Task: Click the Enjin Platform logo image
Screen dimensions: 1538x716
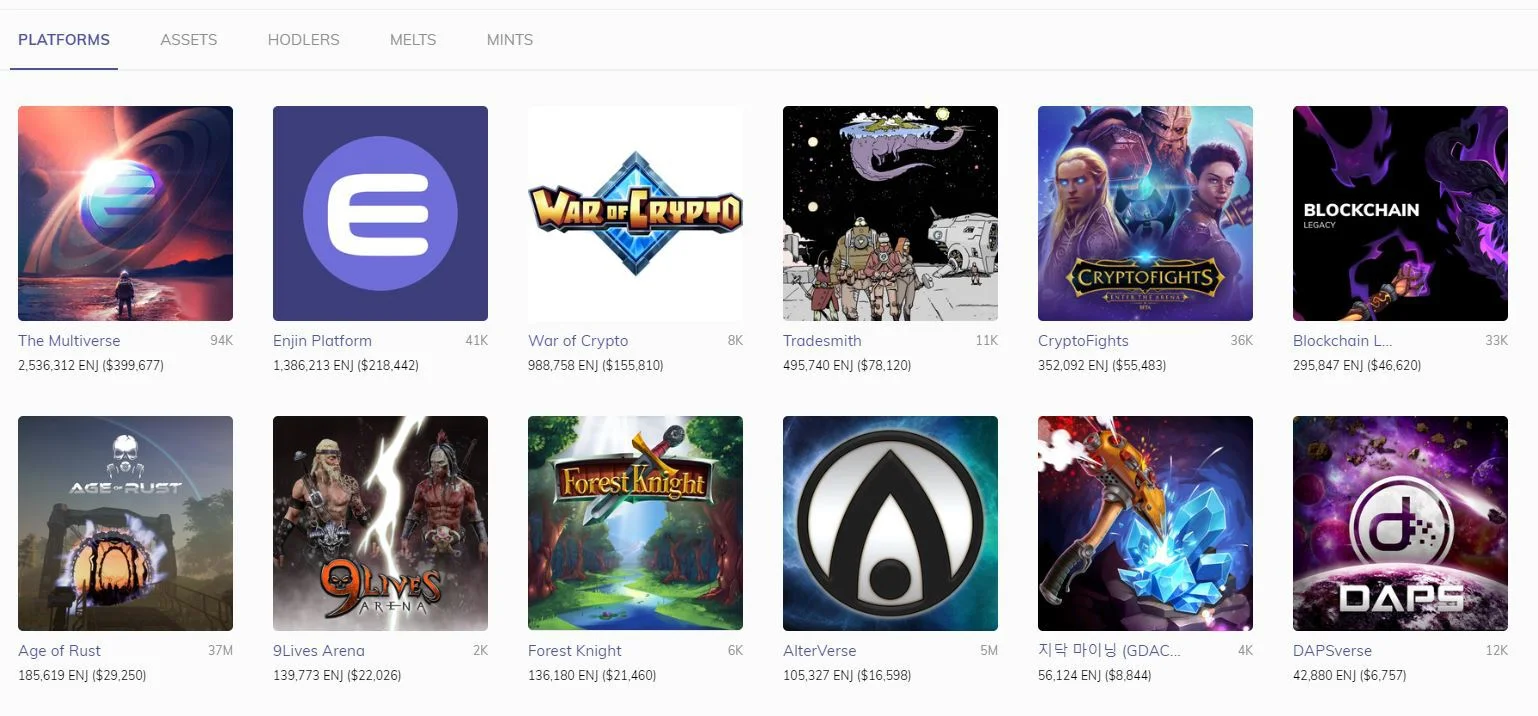Action: click(x=380, y=213)
